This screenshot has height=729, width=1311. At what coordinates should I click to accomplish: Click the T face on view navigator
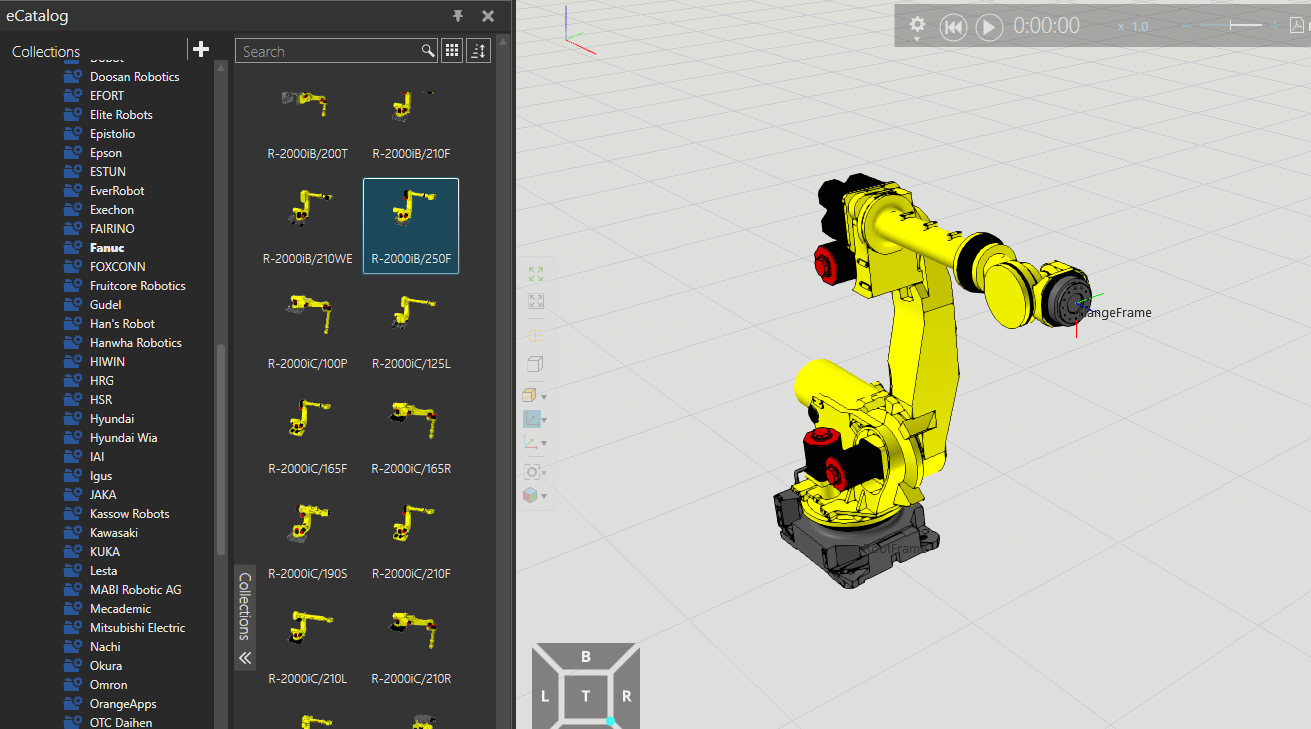[586, 696]
